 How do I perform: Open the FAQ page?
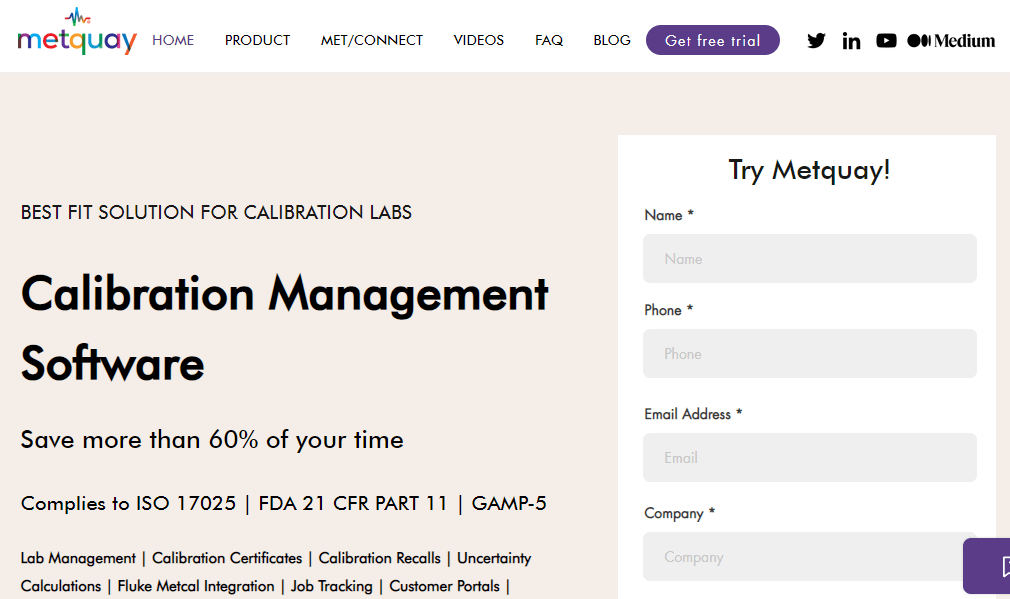tap(549, 40)
